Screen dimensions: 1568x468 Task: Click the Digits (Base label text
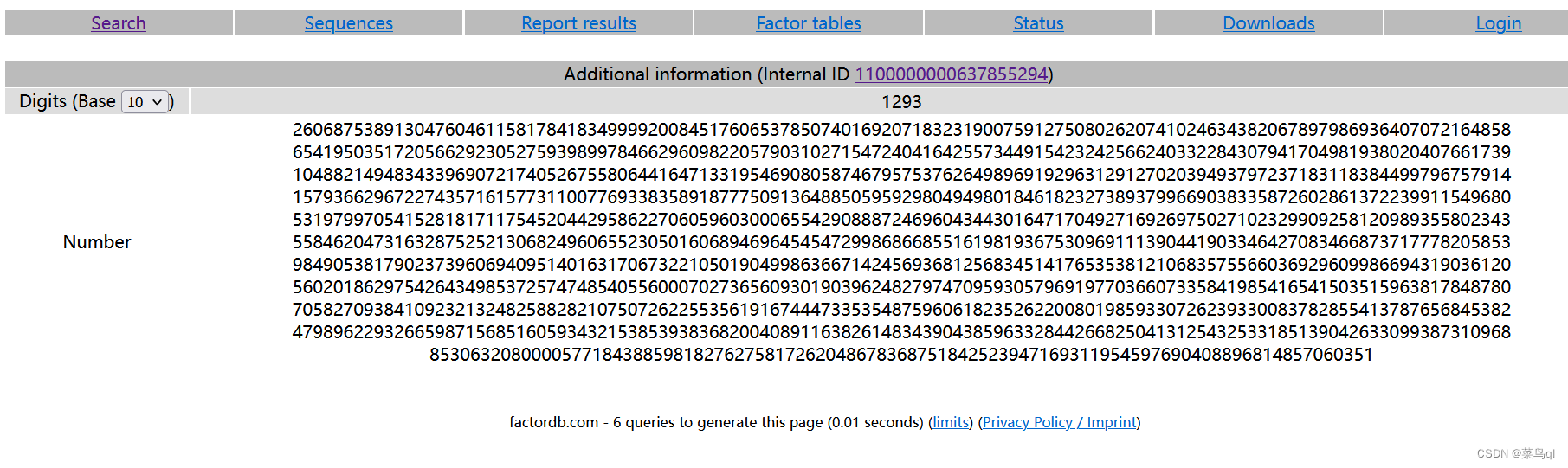tap(68, 102)
